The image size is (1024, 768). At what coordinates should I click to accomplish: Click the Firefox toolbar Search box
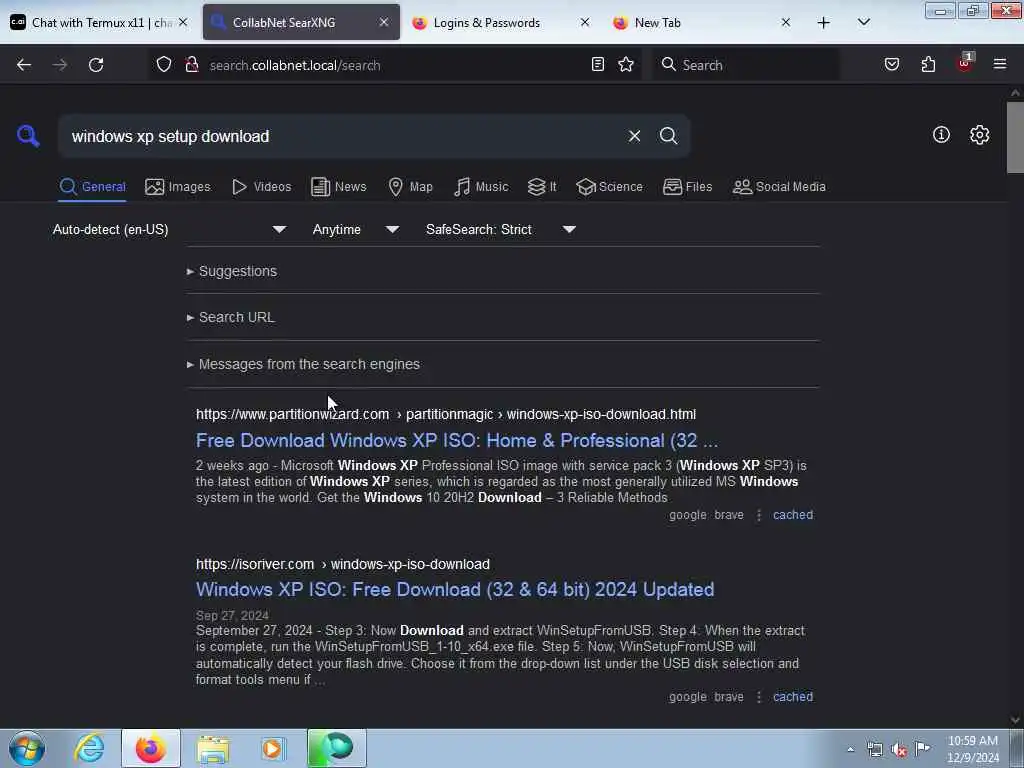(x=746, y=65)
